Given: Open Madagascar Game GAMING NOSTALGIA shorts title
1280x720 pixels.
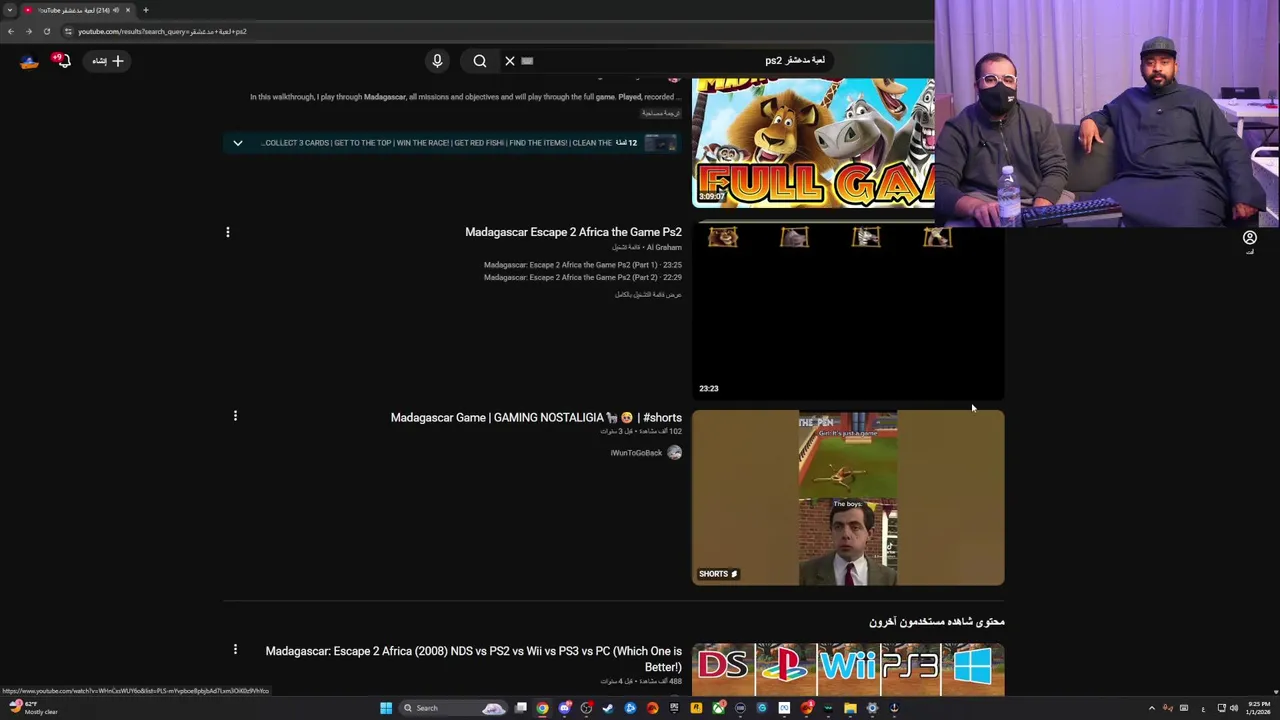Looking at the screenshot, I should click(536, 418).
